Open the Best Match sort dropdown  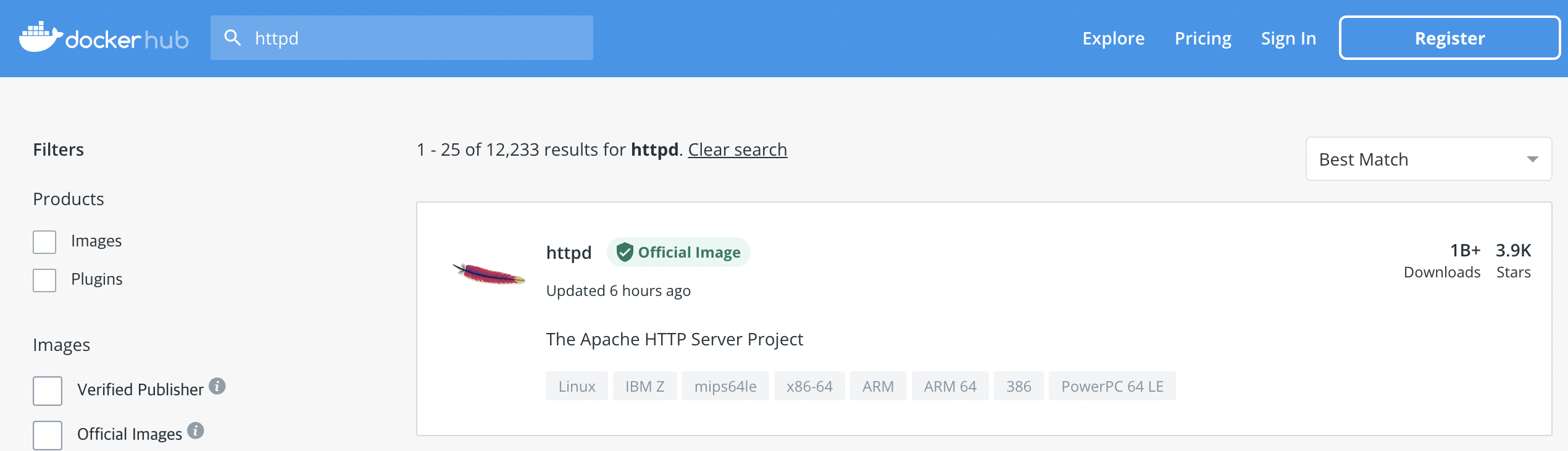tap(1428, 159)
